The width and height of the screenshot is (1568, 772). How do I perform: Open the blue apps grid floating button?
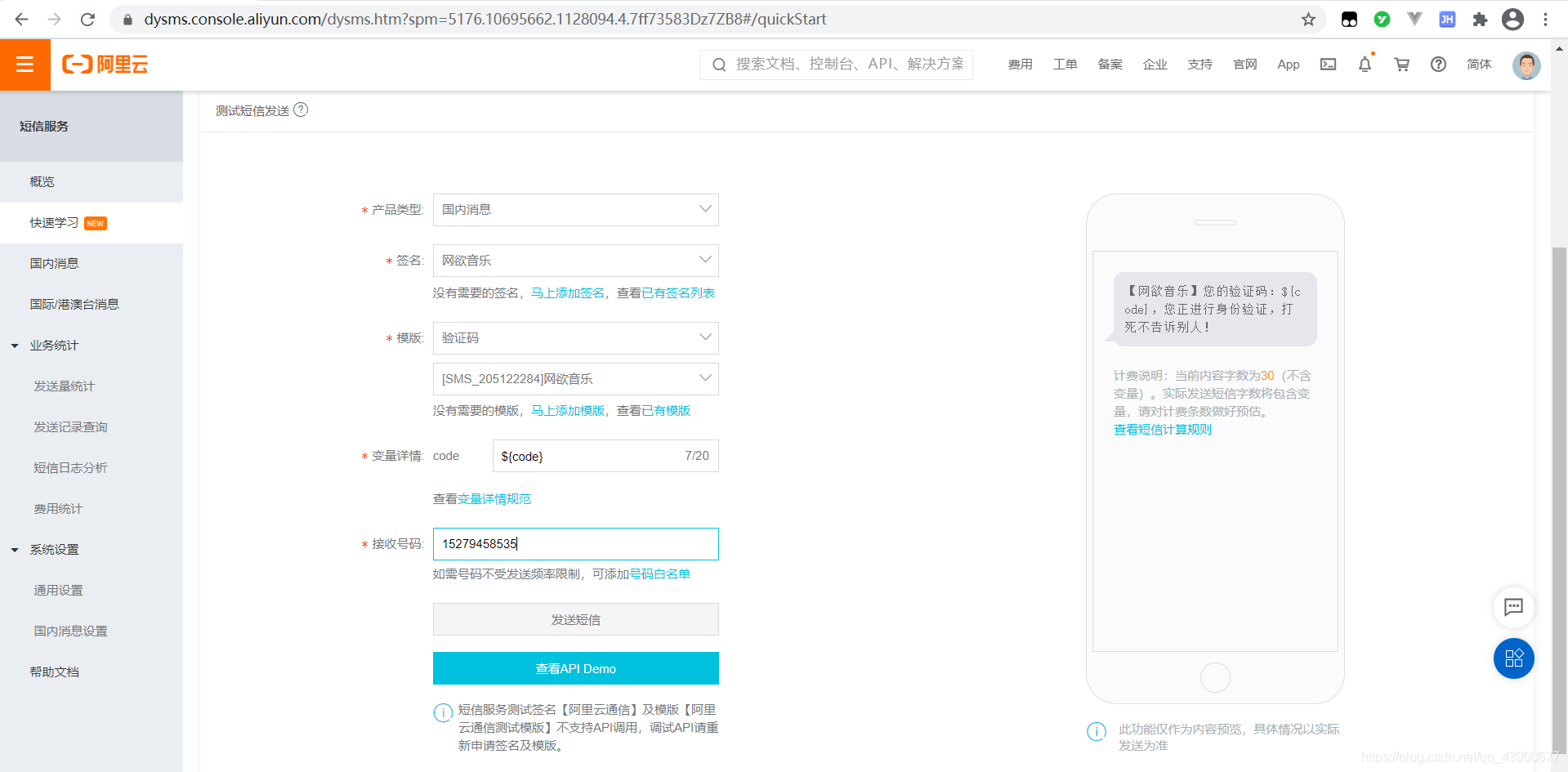pyautogui.click(x=1514, y=658)
